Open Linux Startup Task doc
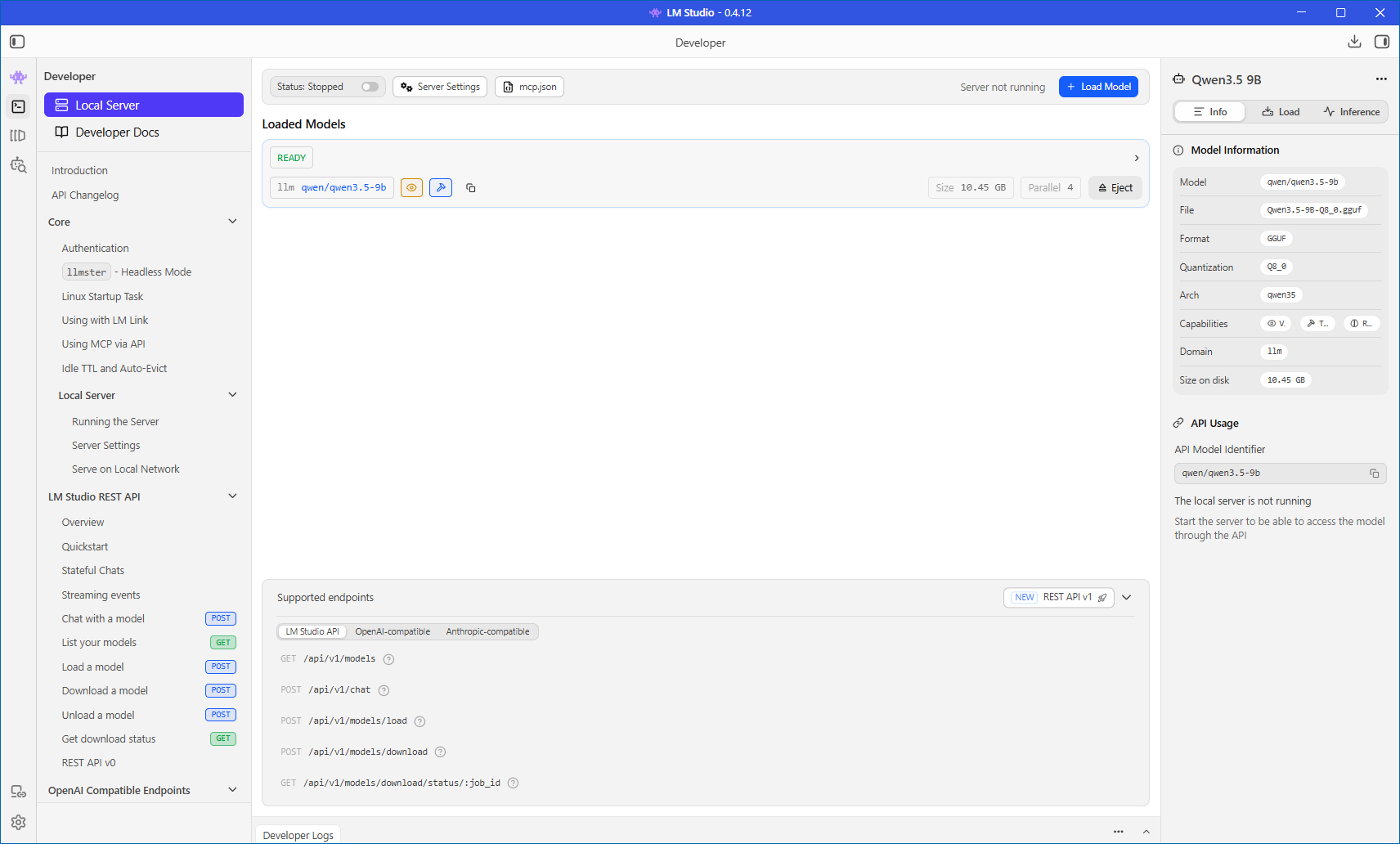The height and width of the screenshot is (844, 1400). click(103, 297)
